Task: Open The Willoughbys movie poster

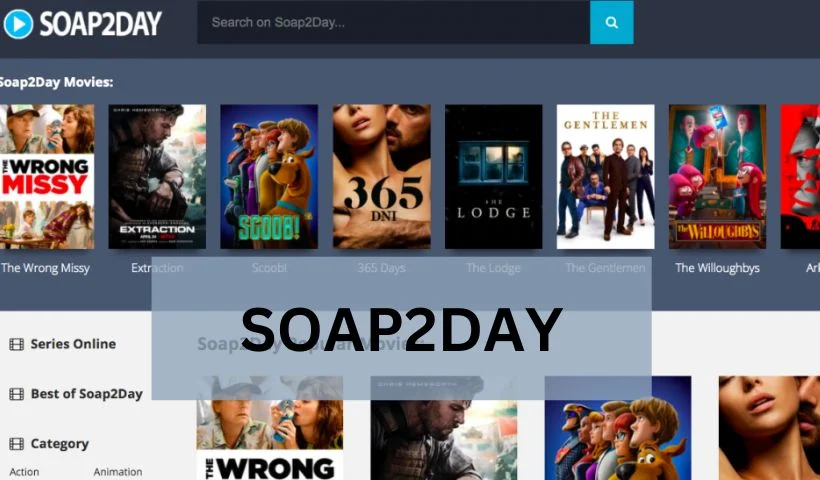Action: tap(718, 177)
